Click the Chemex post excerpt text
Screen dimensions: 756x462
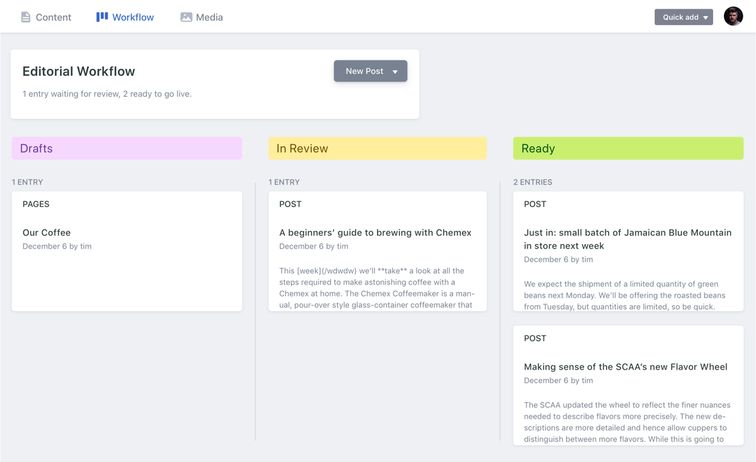tap(377, 287)
